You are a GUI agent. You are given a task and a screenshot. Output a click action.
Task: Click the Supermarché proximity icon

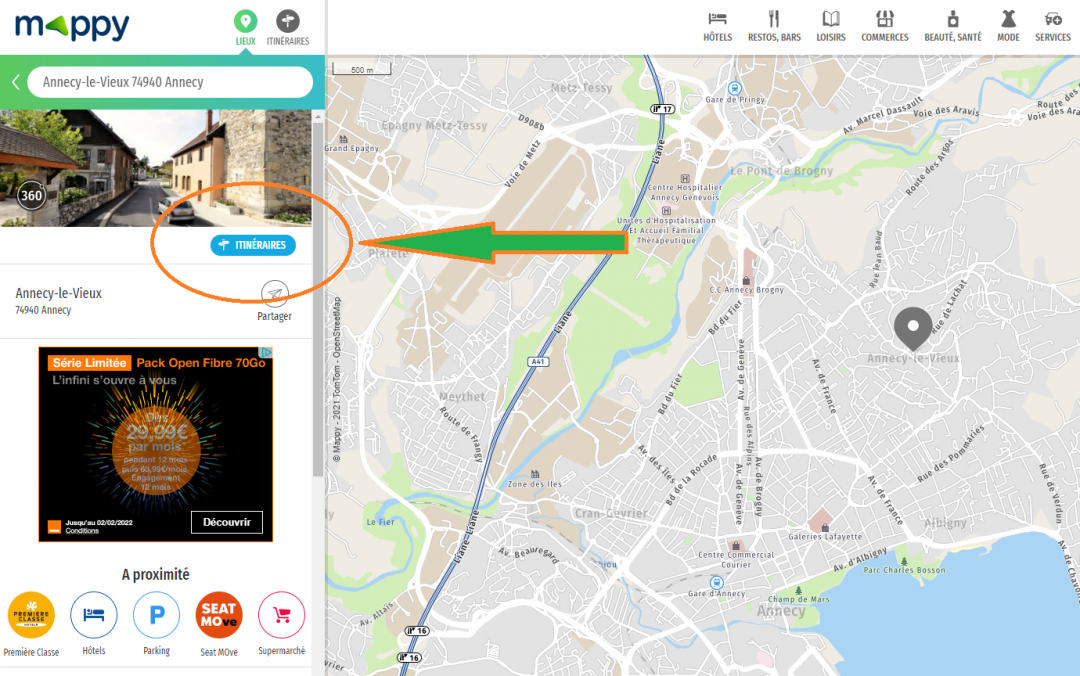[x=280, y=614]
